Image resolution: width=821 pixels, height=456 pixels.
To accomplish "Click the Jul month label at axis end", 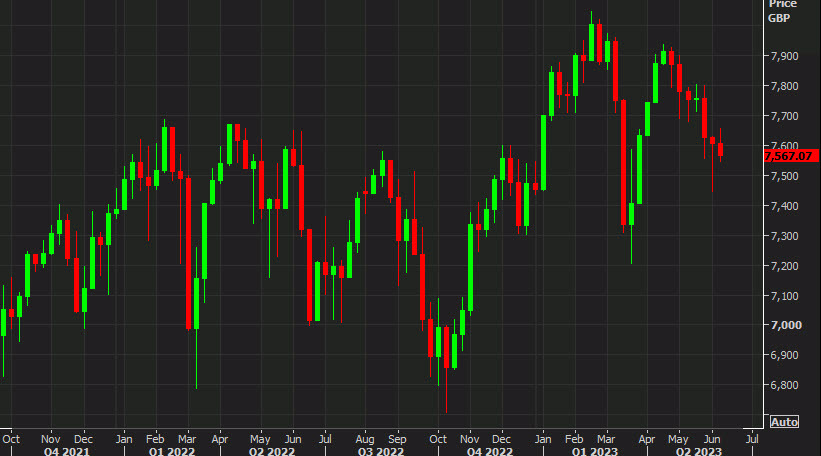I will point(752,439).
